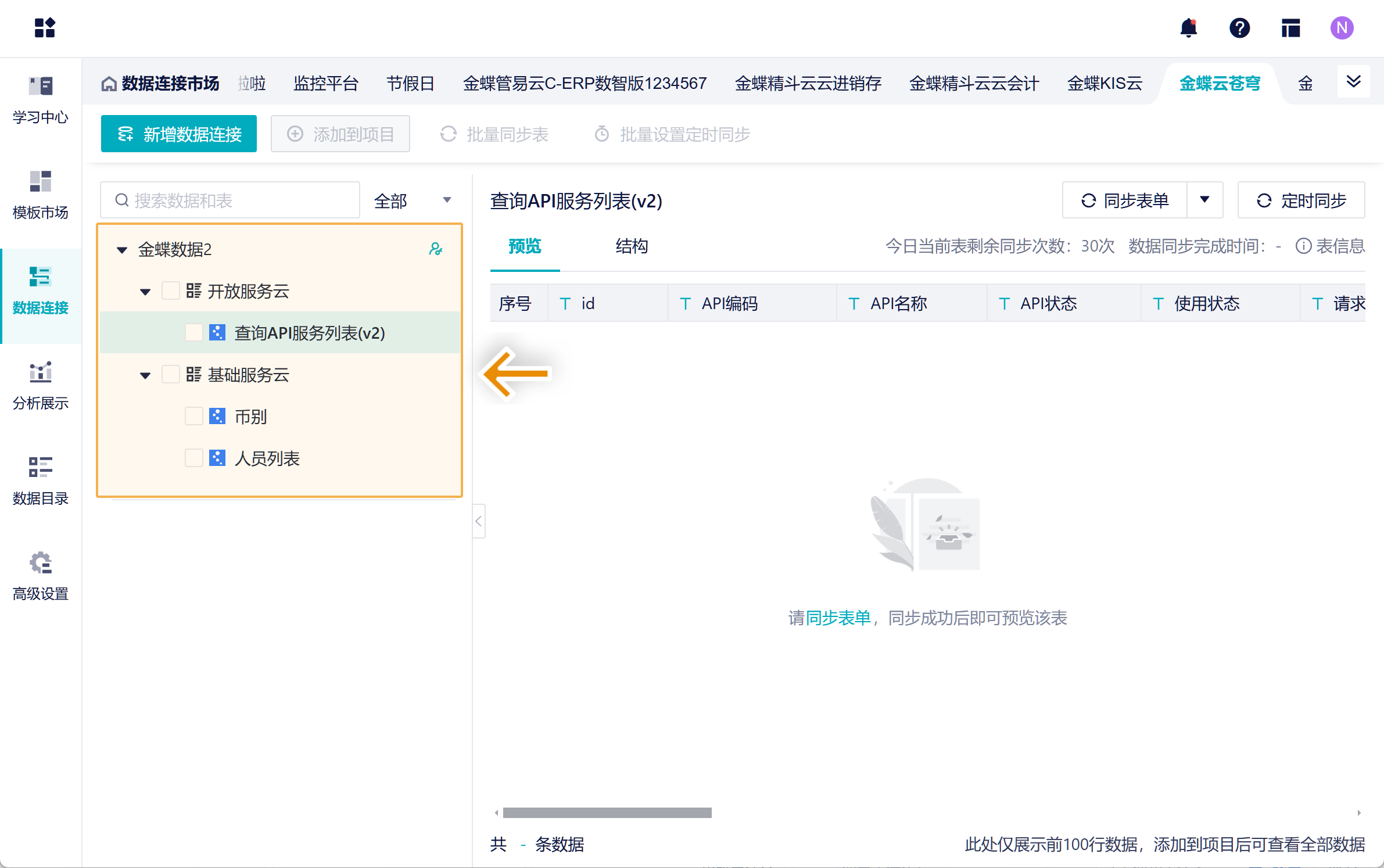Viewport: 1384px width, 868px height.
Task: Collapse the 基础服务云 tree node
Action: click(145, 375)
